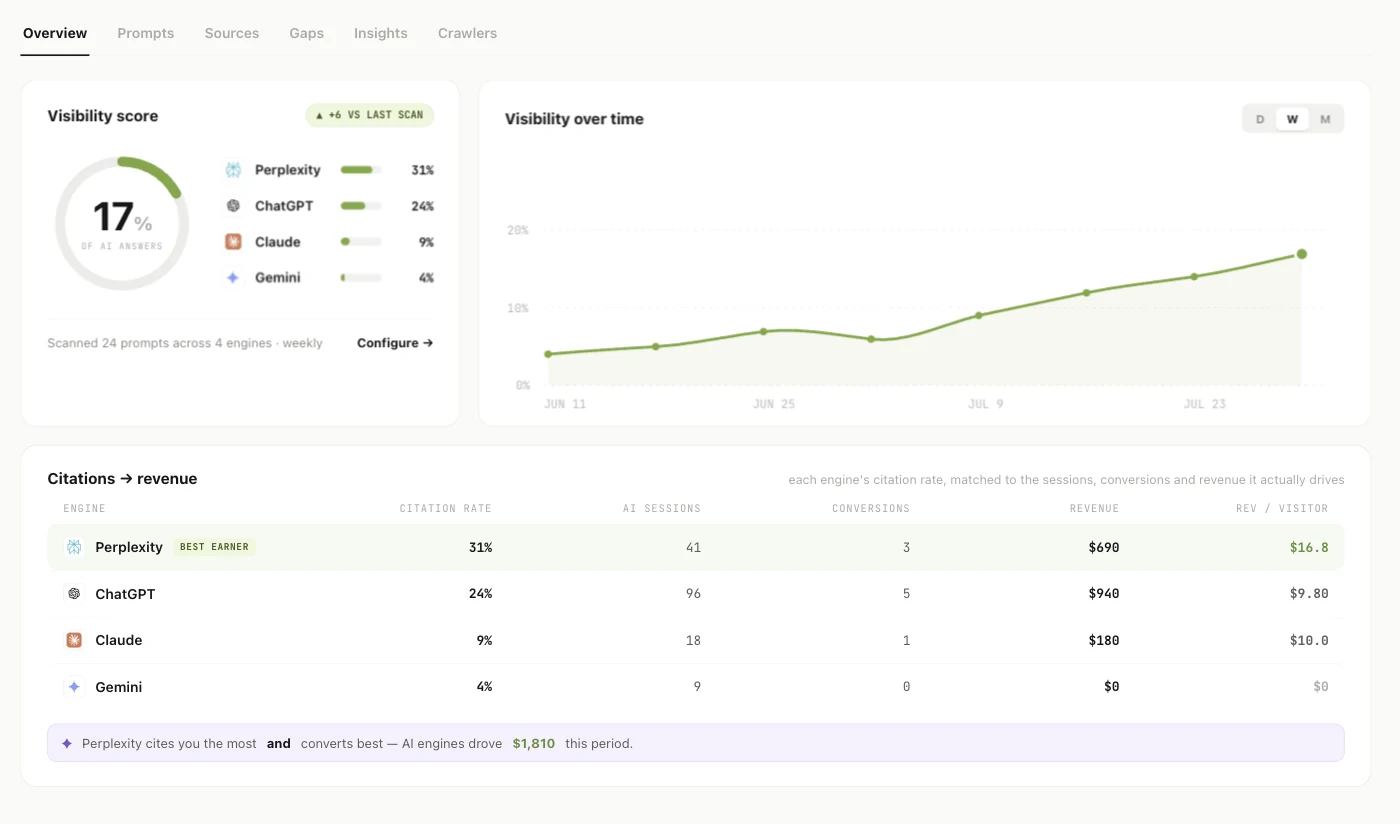Select the Perplexity row name in table

(129, 547)
